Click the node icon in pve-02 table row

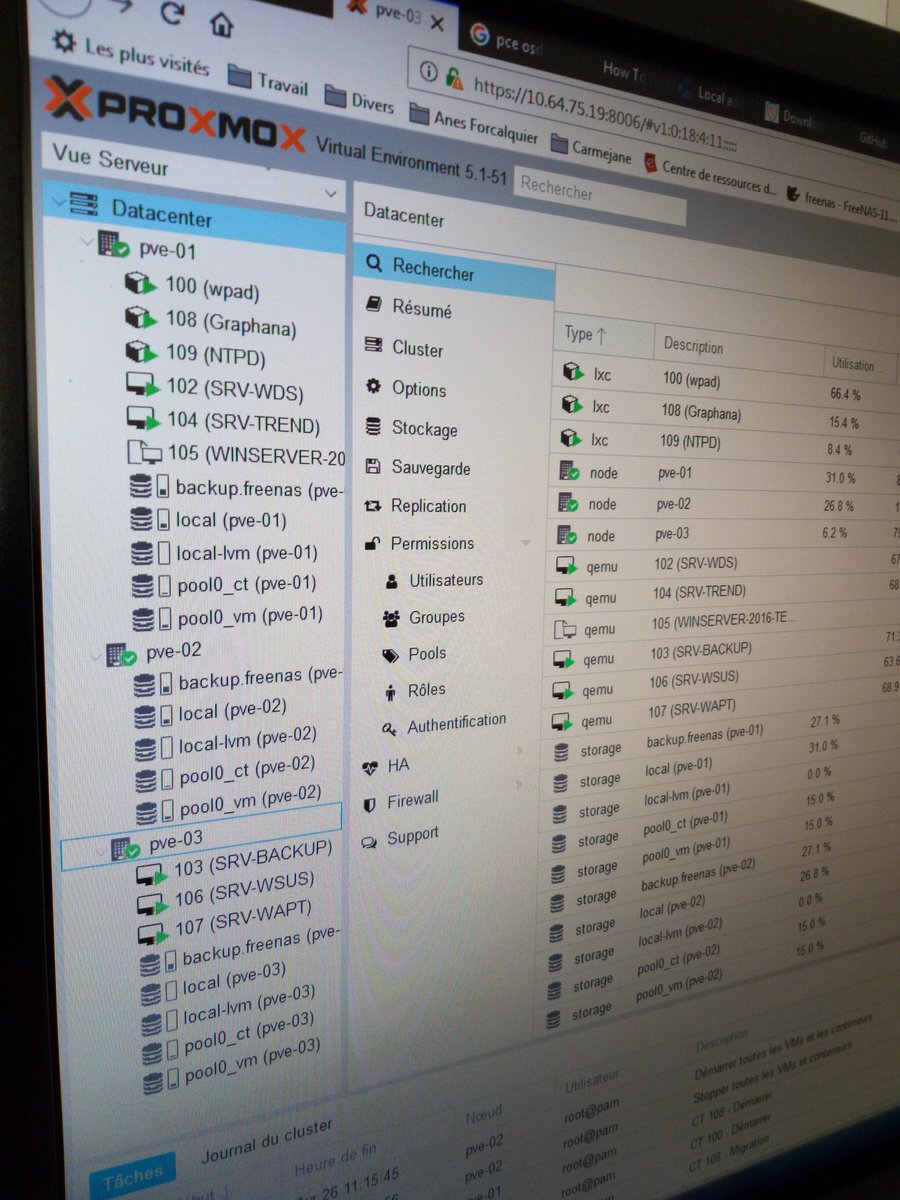point(567,502)
